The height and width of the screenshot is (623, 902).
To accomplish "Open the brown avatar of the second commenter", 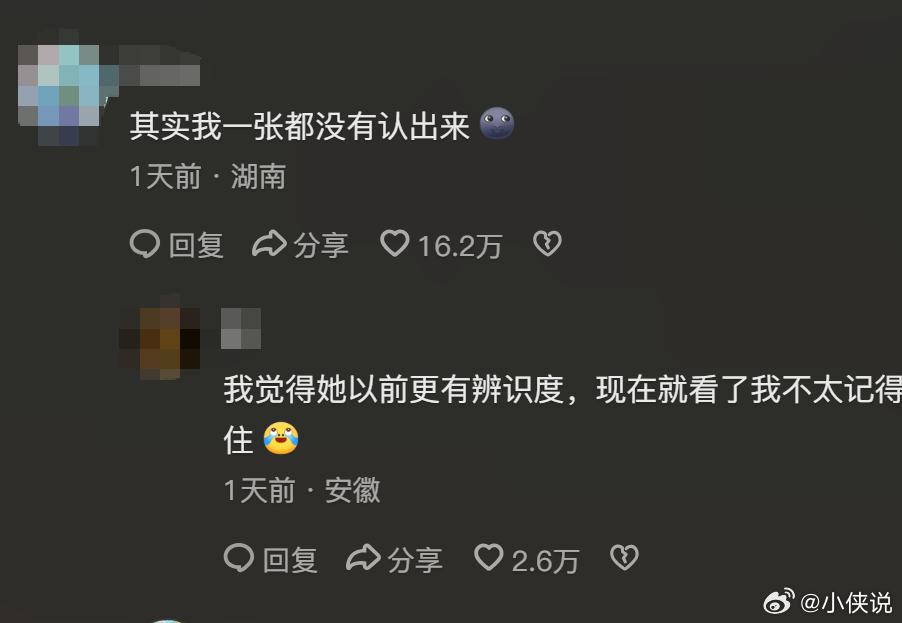I will [x=160, y=337].
